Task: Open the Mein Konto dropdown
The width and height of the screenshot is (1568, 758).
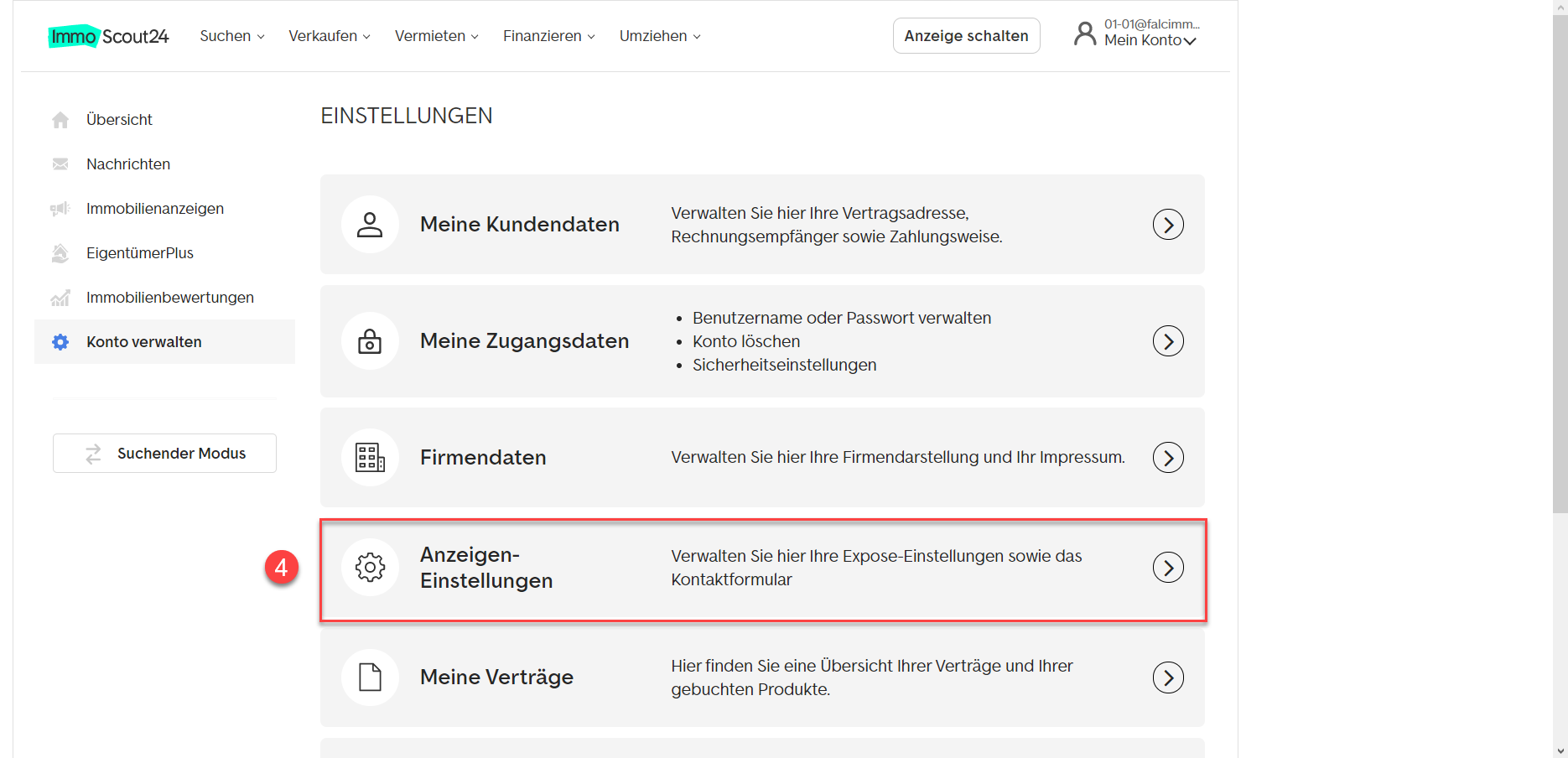Action: coord(1150,40)
